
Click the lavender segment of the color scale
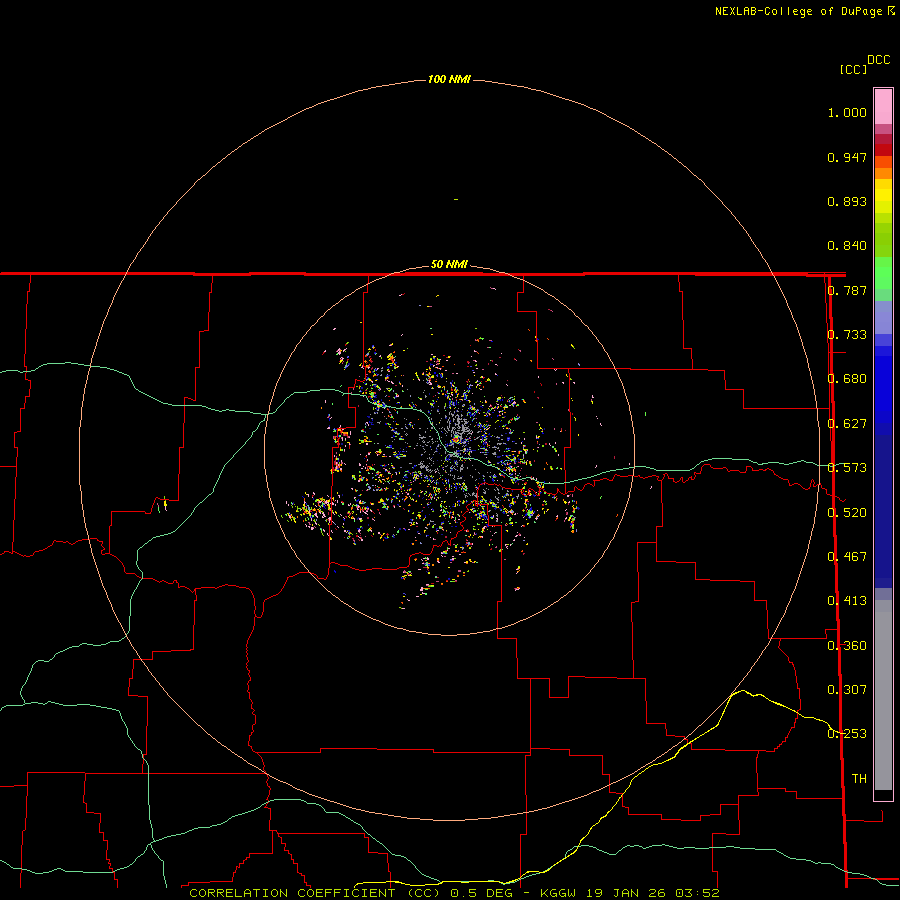tap(883, 318)
